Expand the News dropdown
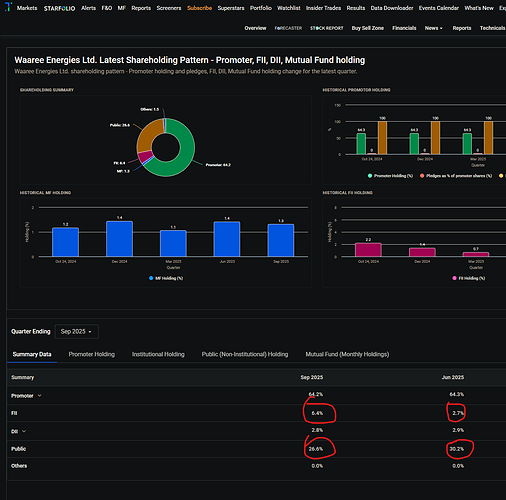Screen dimensions: 506x500 [434, 28]
